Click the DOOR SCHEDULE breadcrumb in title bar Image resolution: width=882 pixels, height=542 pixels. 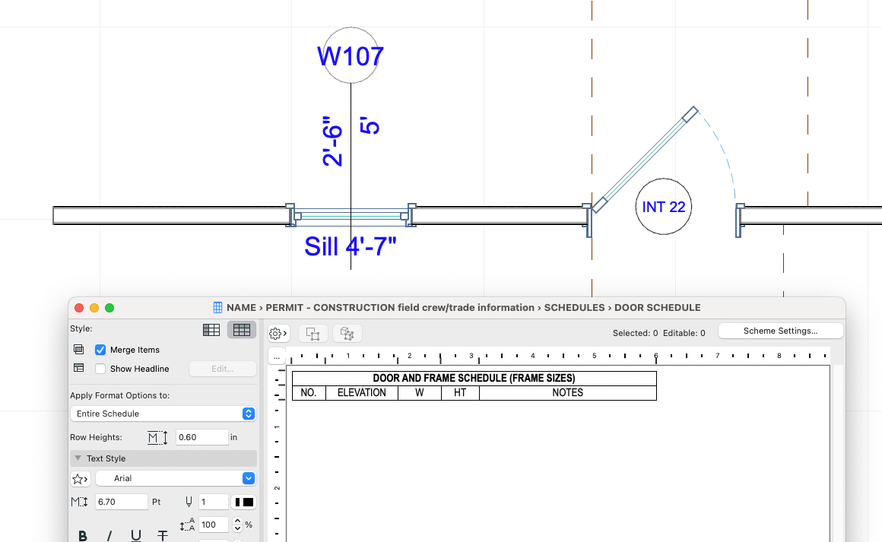coord(657,308)
